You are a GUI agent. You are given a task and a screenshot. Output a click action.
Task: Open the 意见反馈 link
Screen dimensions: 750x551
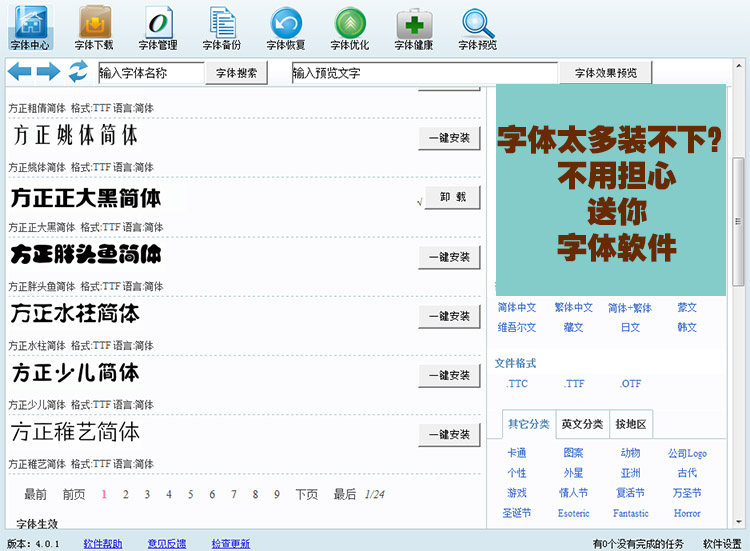(x=166, y=544)
